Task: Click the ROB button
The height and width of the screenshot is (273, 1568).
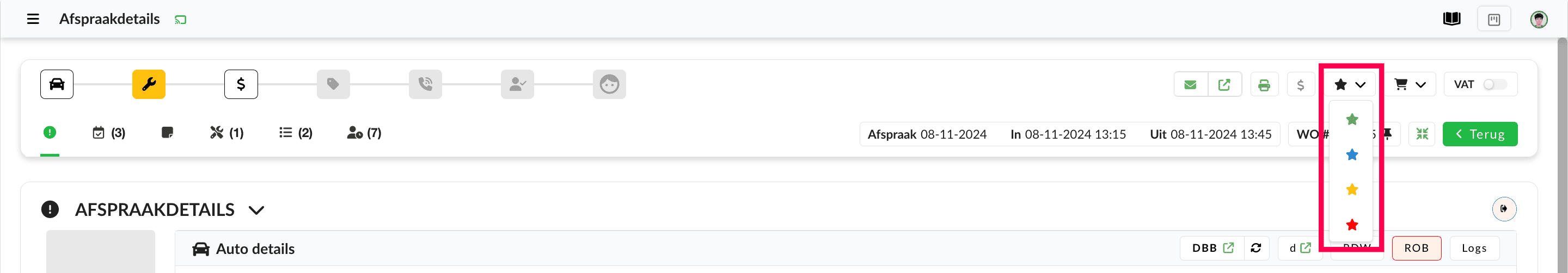Action: (x=1416, y=248)
